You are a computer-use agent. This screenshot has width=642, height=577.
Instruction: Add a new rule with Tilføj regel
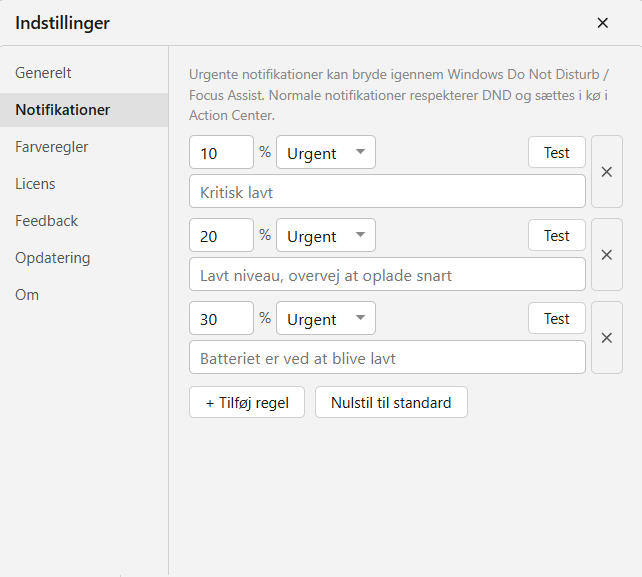pos(247,402)
